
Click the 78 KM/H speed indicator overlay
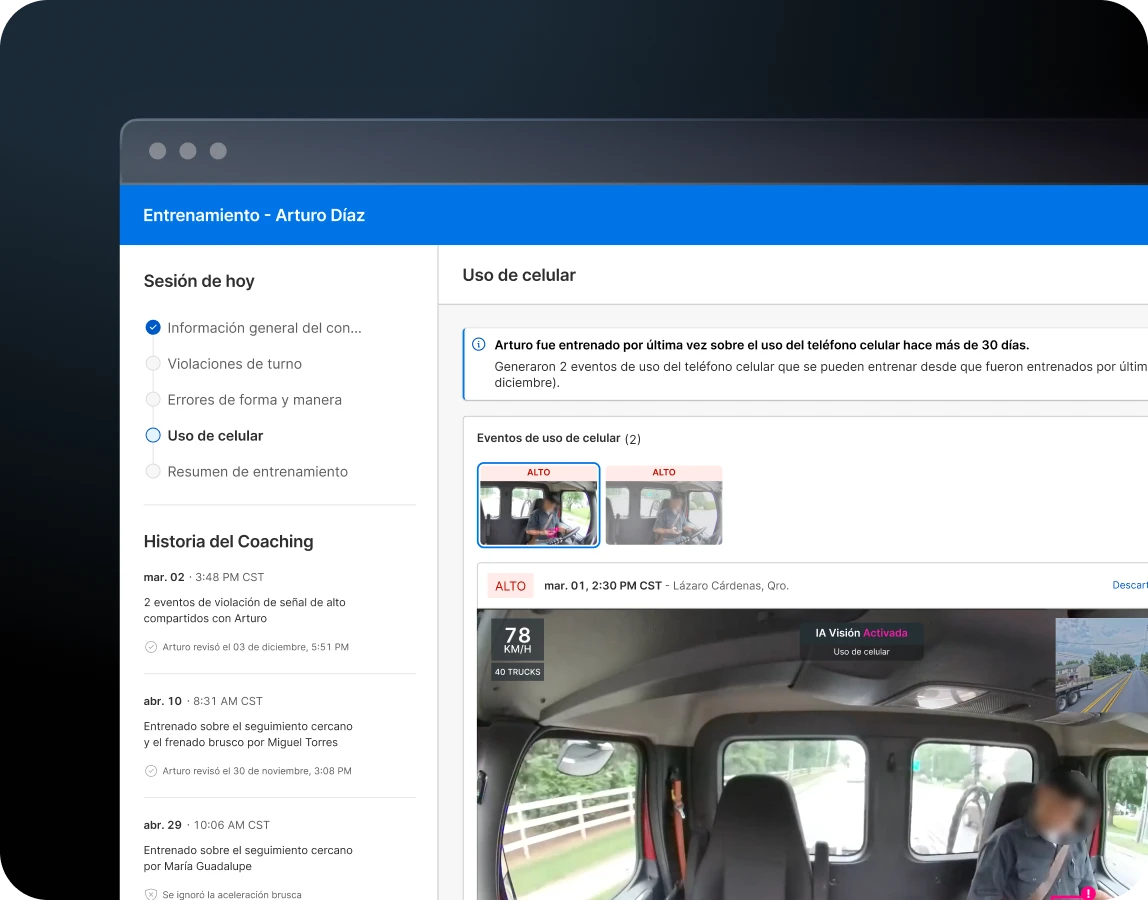(517, 648)
